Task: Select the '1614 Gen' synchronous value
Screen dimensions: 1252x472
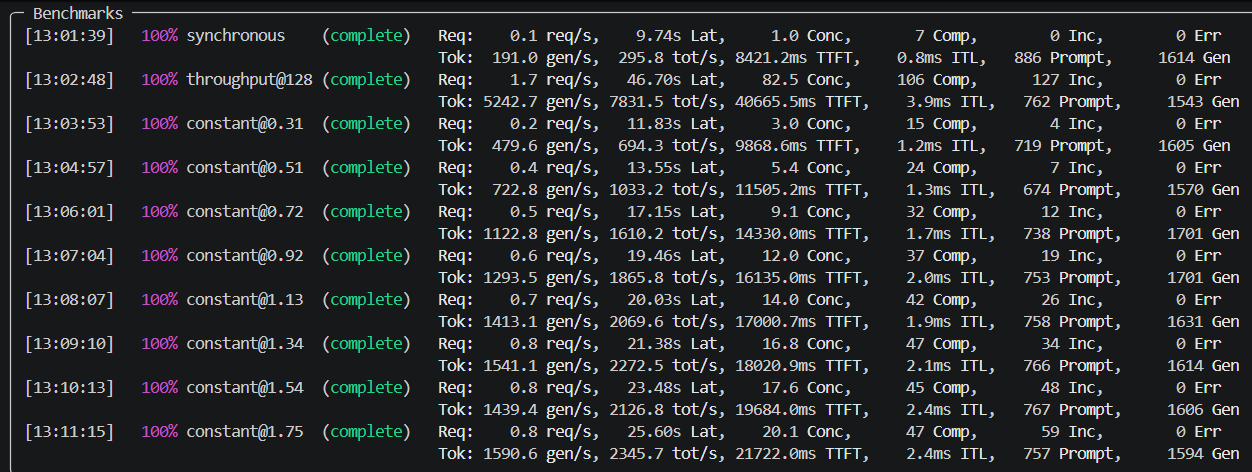Action: click(1199, 58)
